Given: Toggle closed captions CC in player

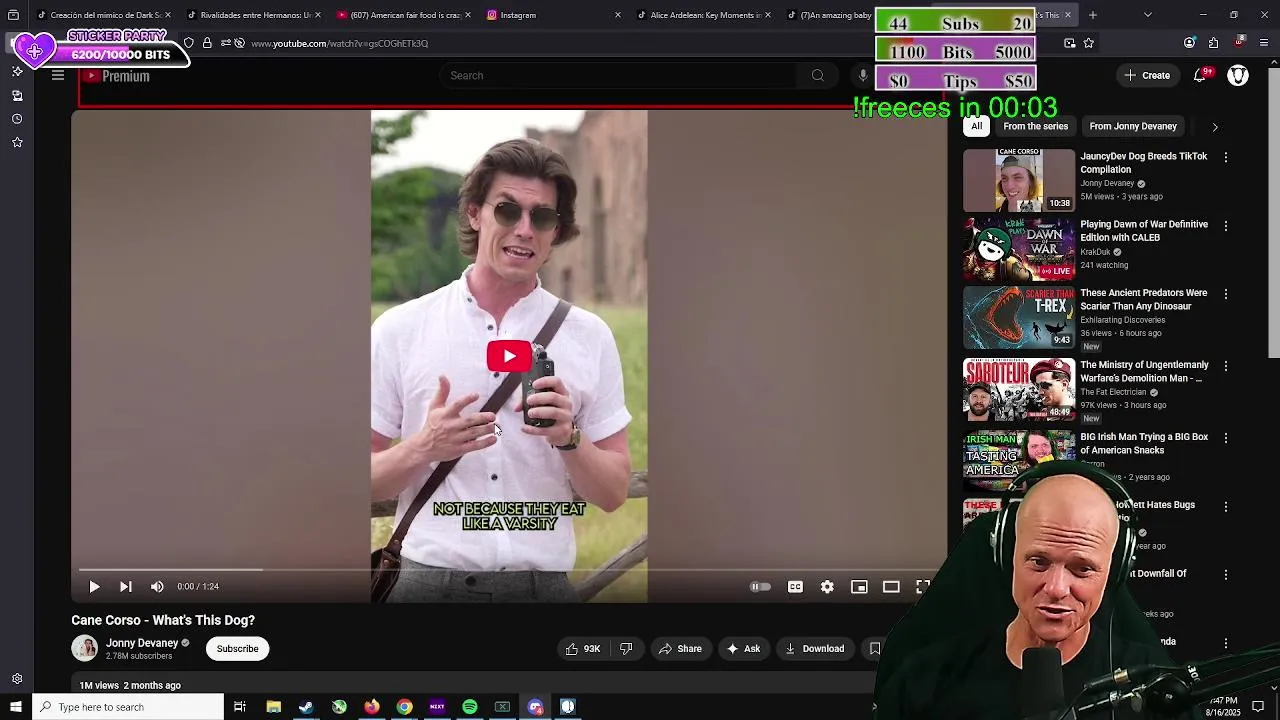Looking at the screenshot, I should click(795, 587).
